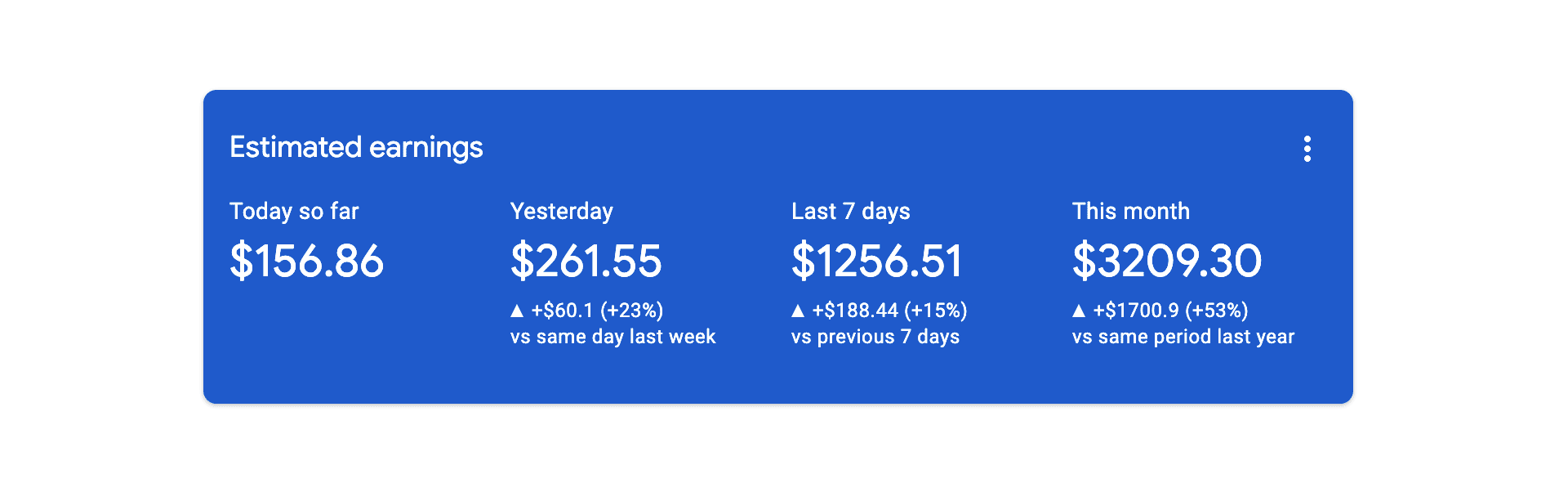Click the vs previous 7 days text
1568x492 pixels.
pos(875,337)
